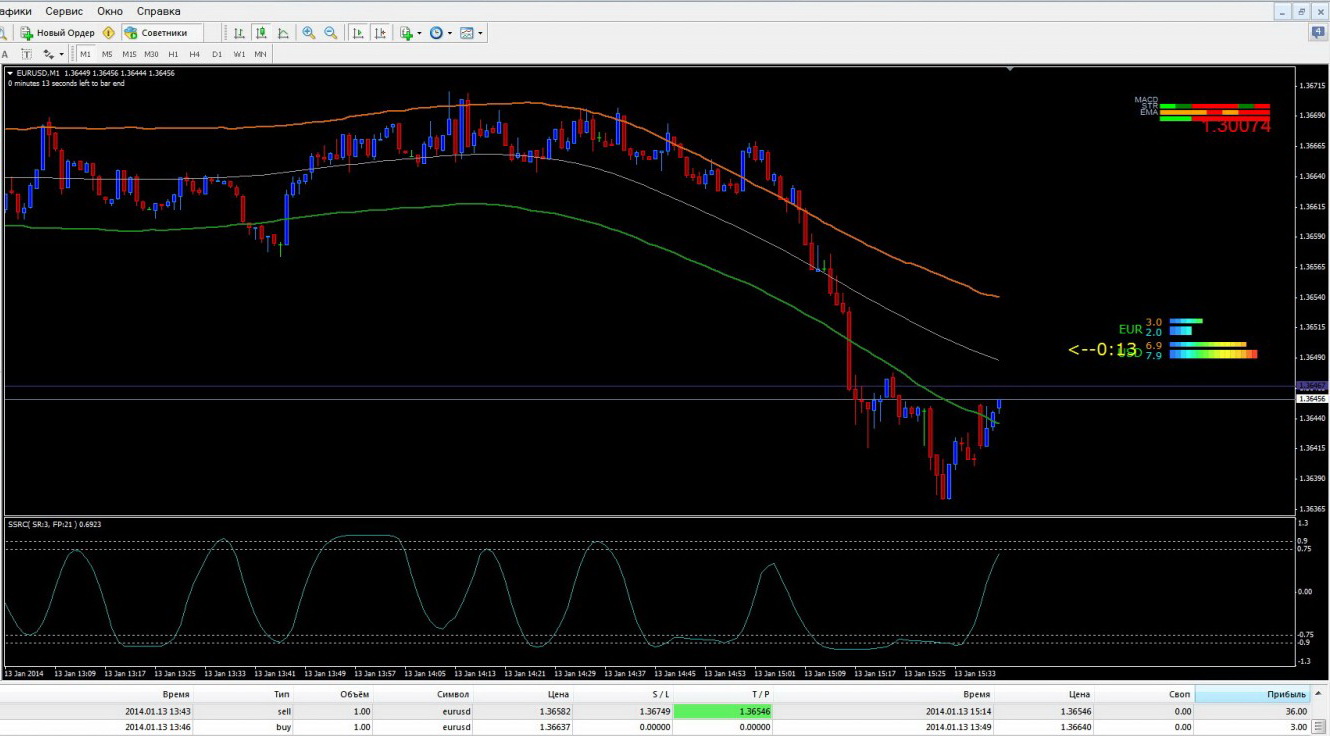Image resolution: width=1330 pixels, height=736 pixels.
Task: Zoom in the chart with plus magnifier
Action: (309, 33)
